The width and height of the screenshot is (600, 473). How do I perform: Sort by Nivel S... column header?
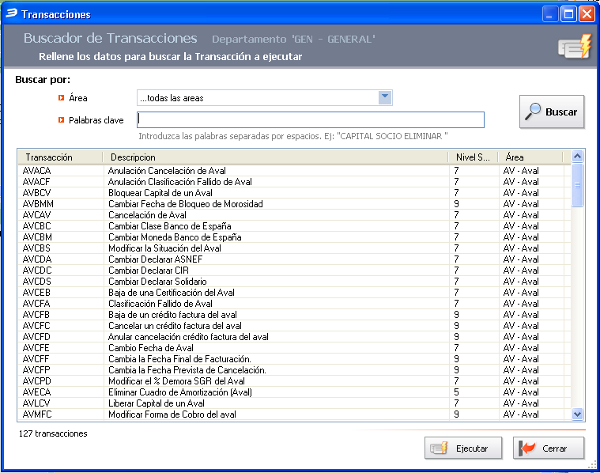pyautogui.click(x=473, y=158)
